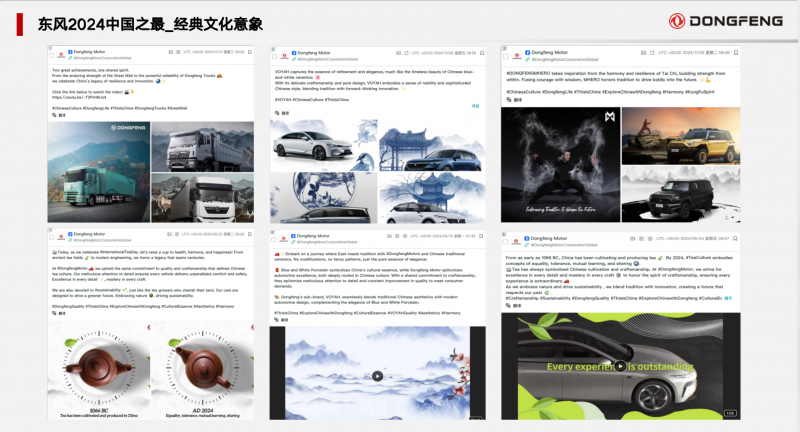Click the Dongfeng Motor name on the International Tea Day post
This screenshot has width=800, height=432.
[x=89, y=234]
